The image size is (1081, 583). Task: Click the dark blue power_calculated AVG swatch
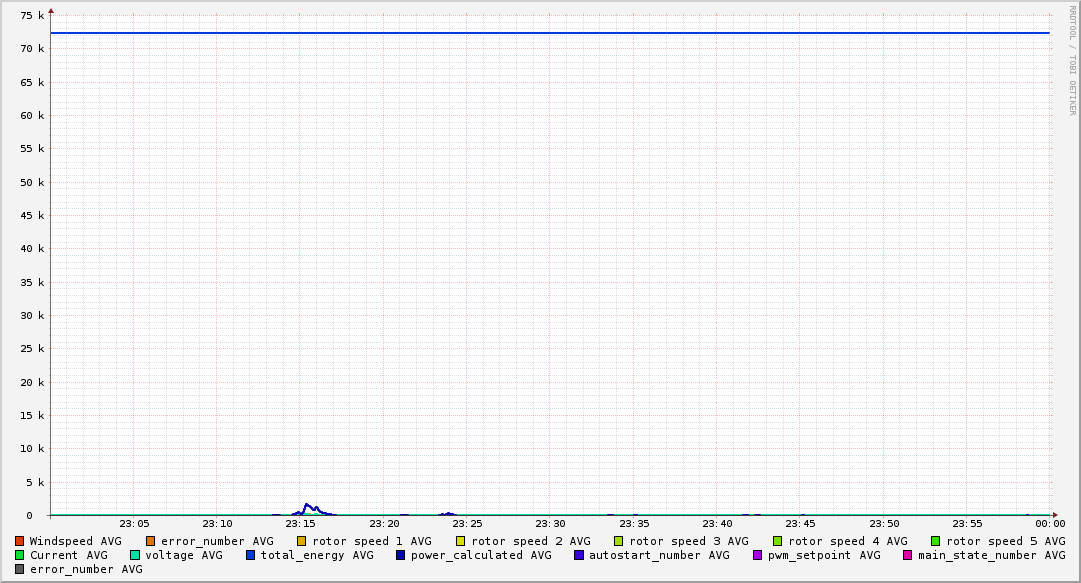401,555
